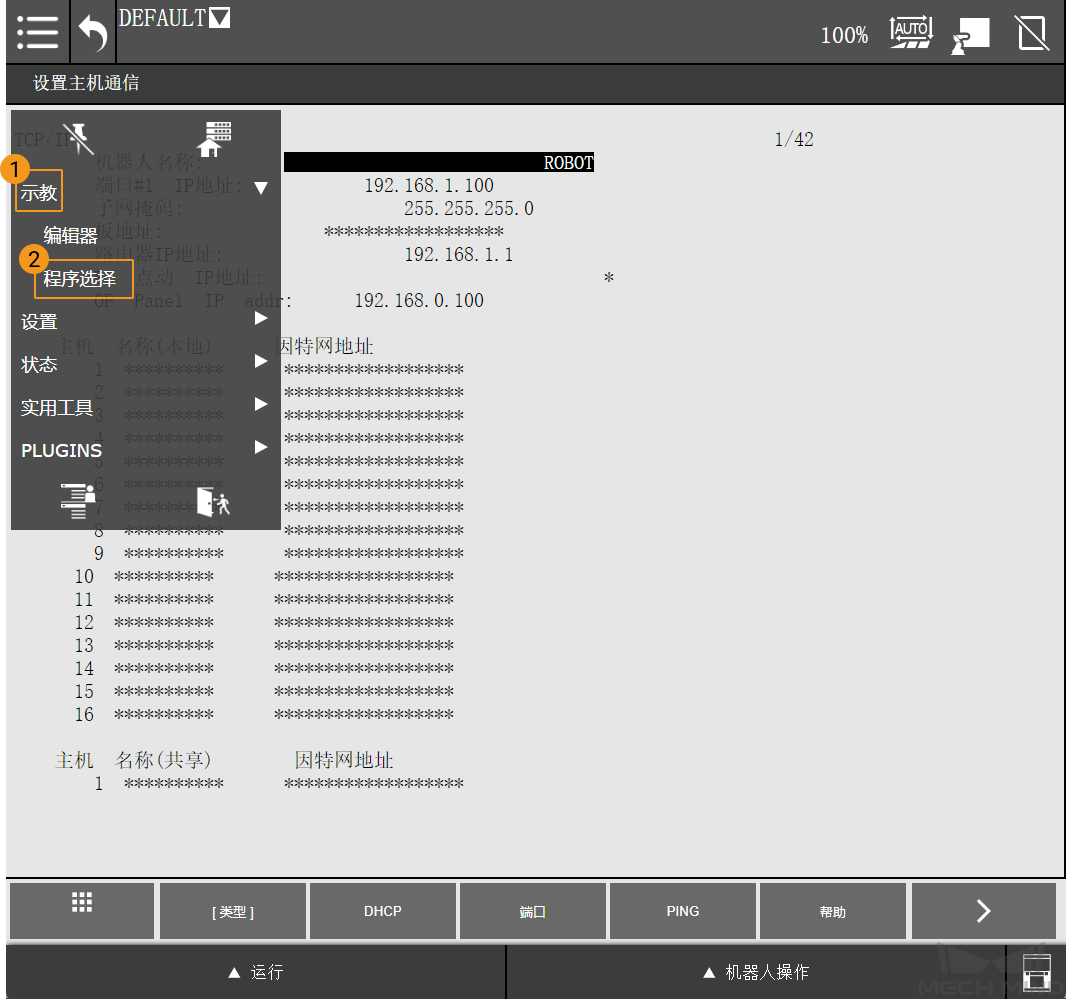Screen dimensions: 1066x999
Task: Click the crossed-out tablet icon
Action: tap(1031, 33)
